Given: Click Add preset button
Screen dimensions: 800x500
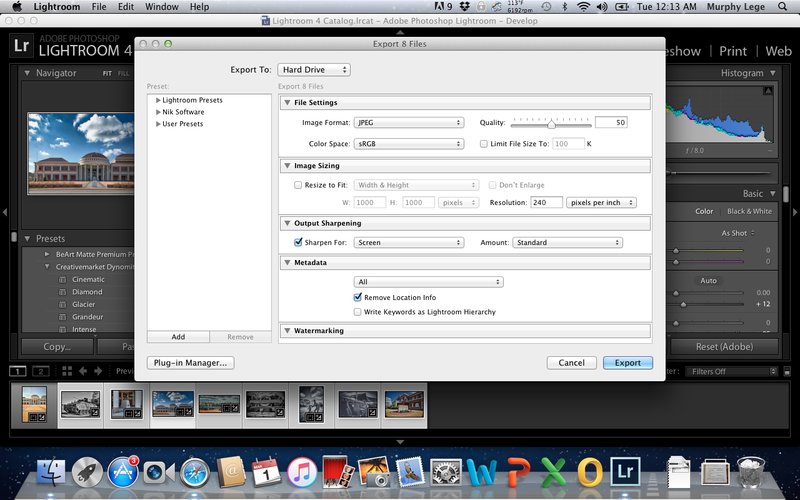Looking at the screenshot, I should click(x=178, y=337).
